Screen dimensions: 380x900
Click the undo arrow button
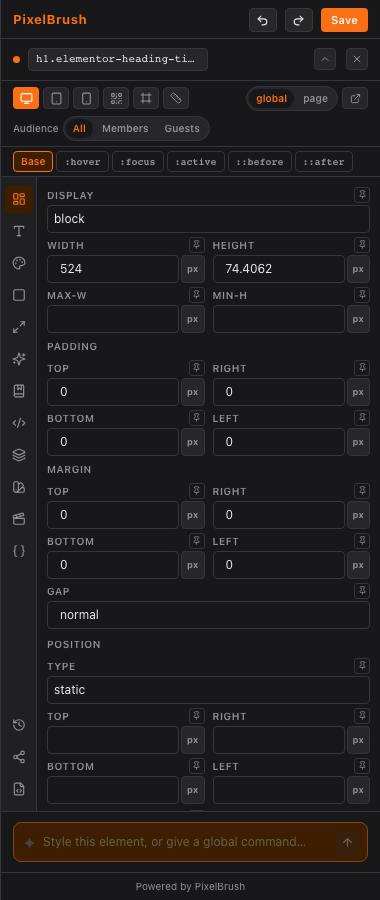pyautogui.click(x=262, y=20)
